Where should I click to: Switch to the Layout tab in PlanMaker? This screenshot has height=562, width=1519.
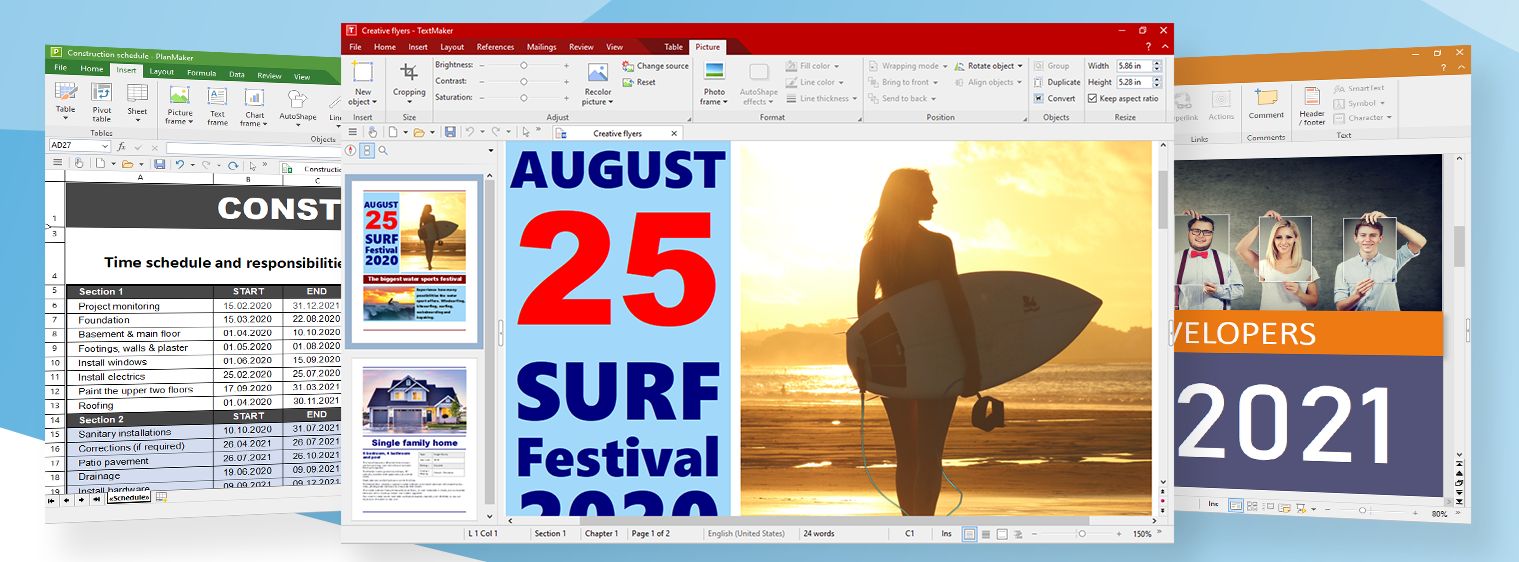[161, 72]
